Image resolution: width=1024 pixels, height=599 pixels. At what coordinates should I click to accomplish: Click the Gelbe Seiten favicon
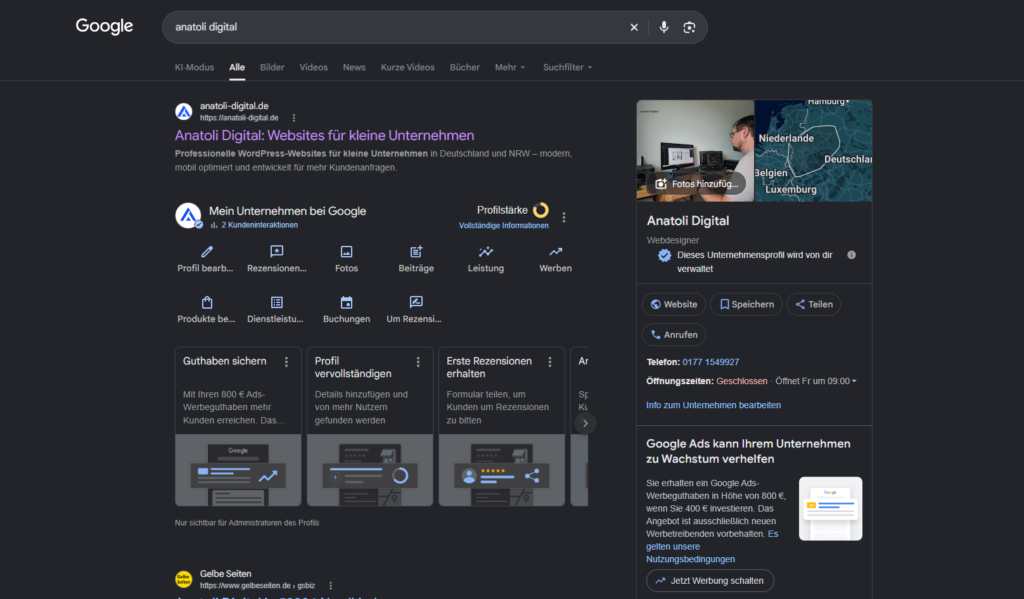184,579
